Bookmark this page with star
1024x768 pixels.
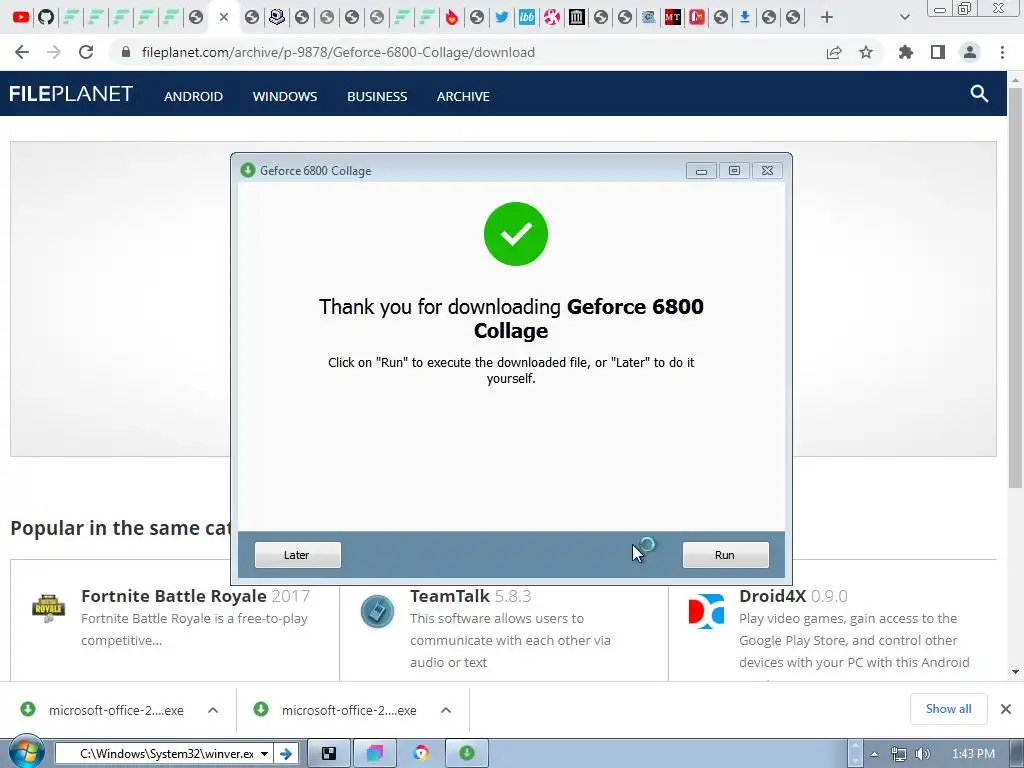[x=866, y=52]
